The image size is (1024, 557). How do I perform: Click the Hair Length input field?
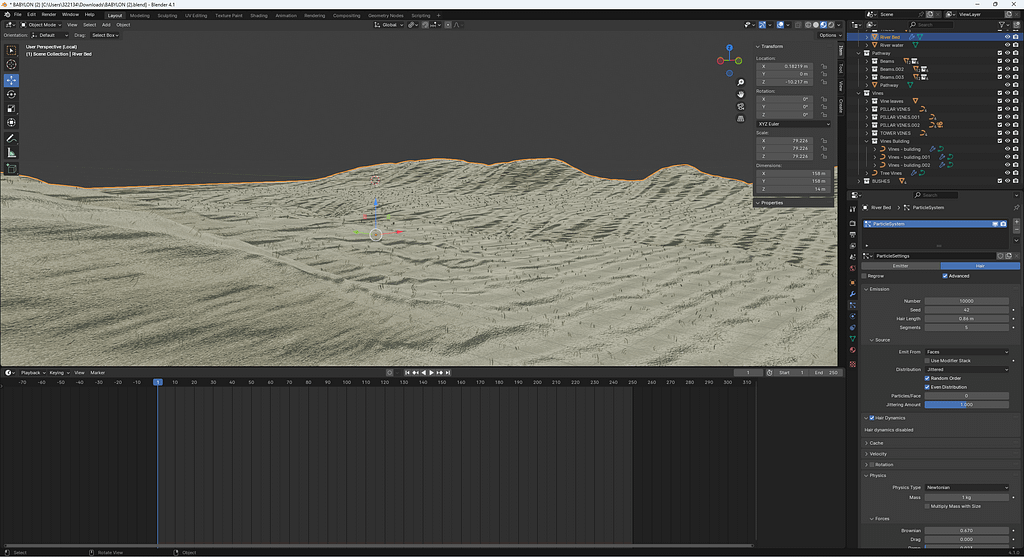(x=966, y=318)
